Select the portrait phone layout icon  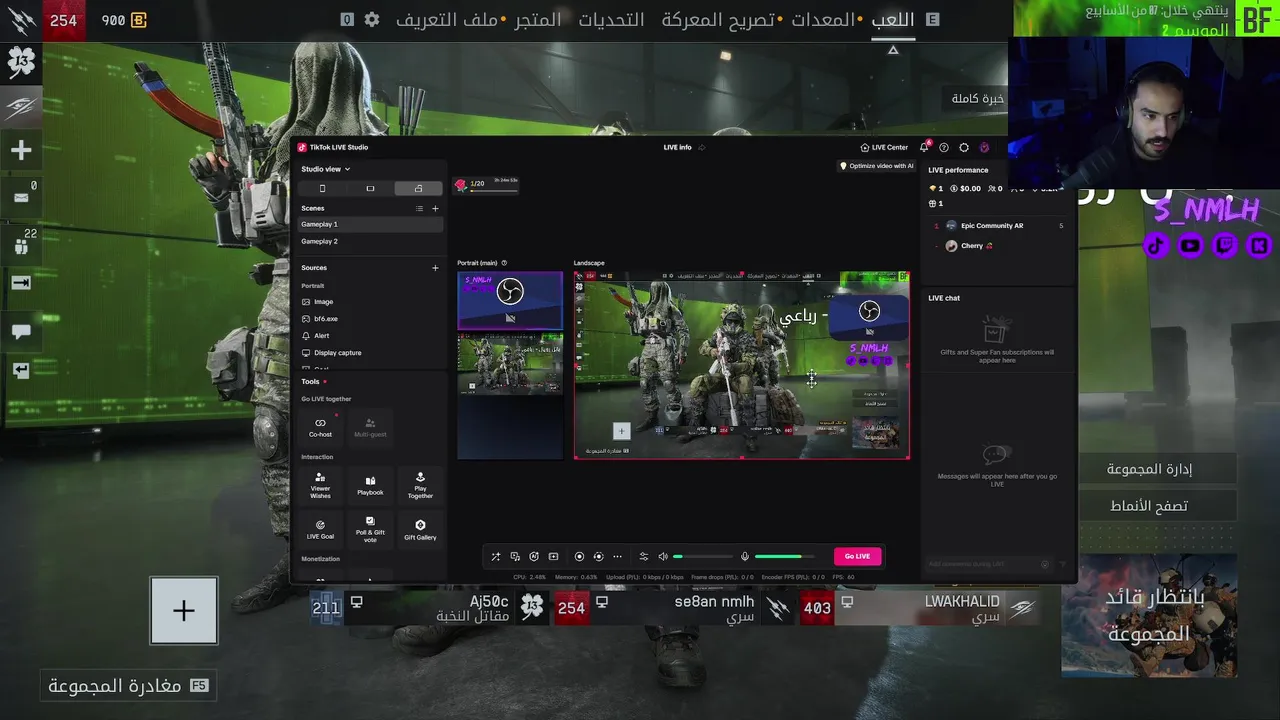[x=322, y=188]
